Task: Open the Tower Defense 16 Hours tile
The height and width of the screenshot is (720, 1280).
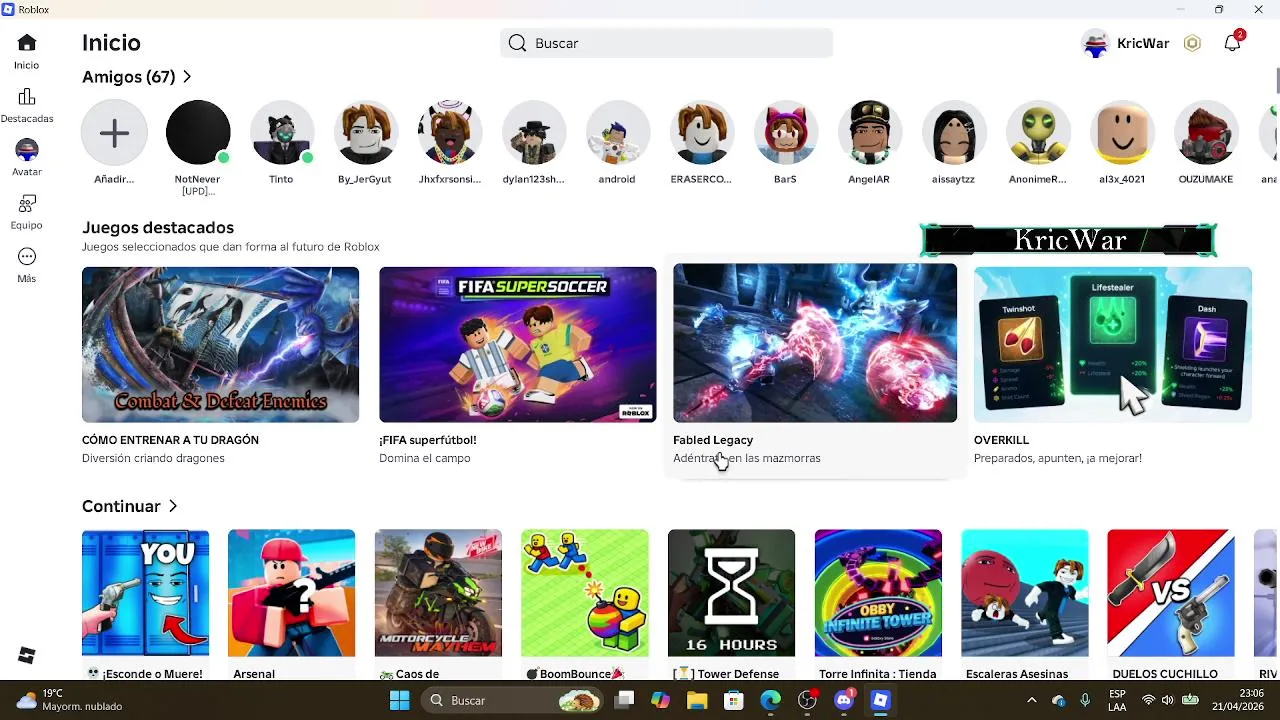Action: [731, 604]
